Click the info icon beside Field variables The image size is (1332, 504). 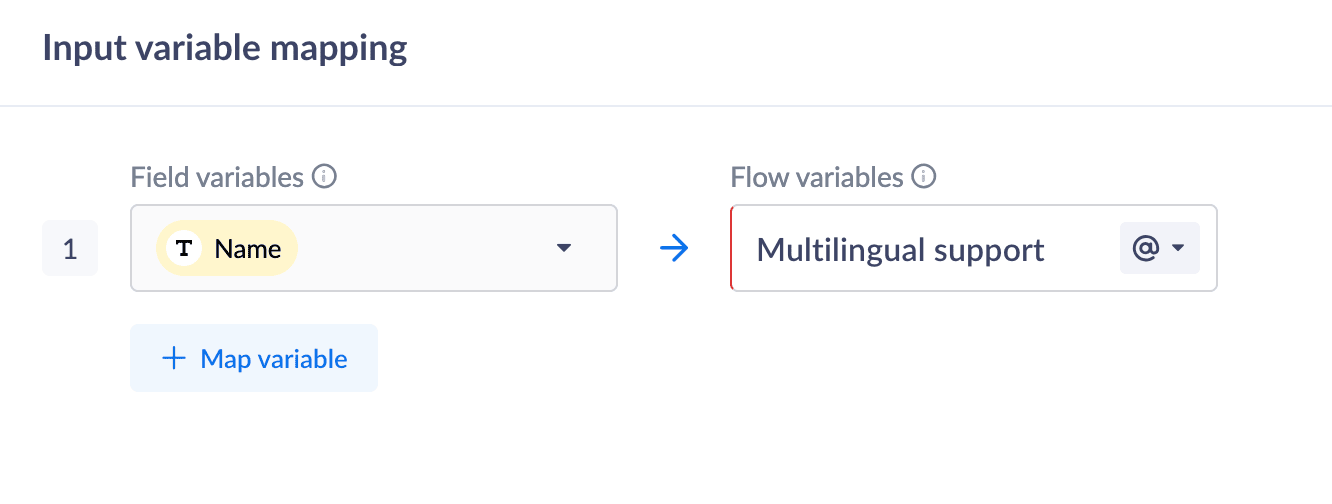coord(324,177)
